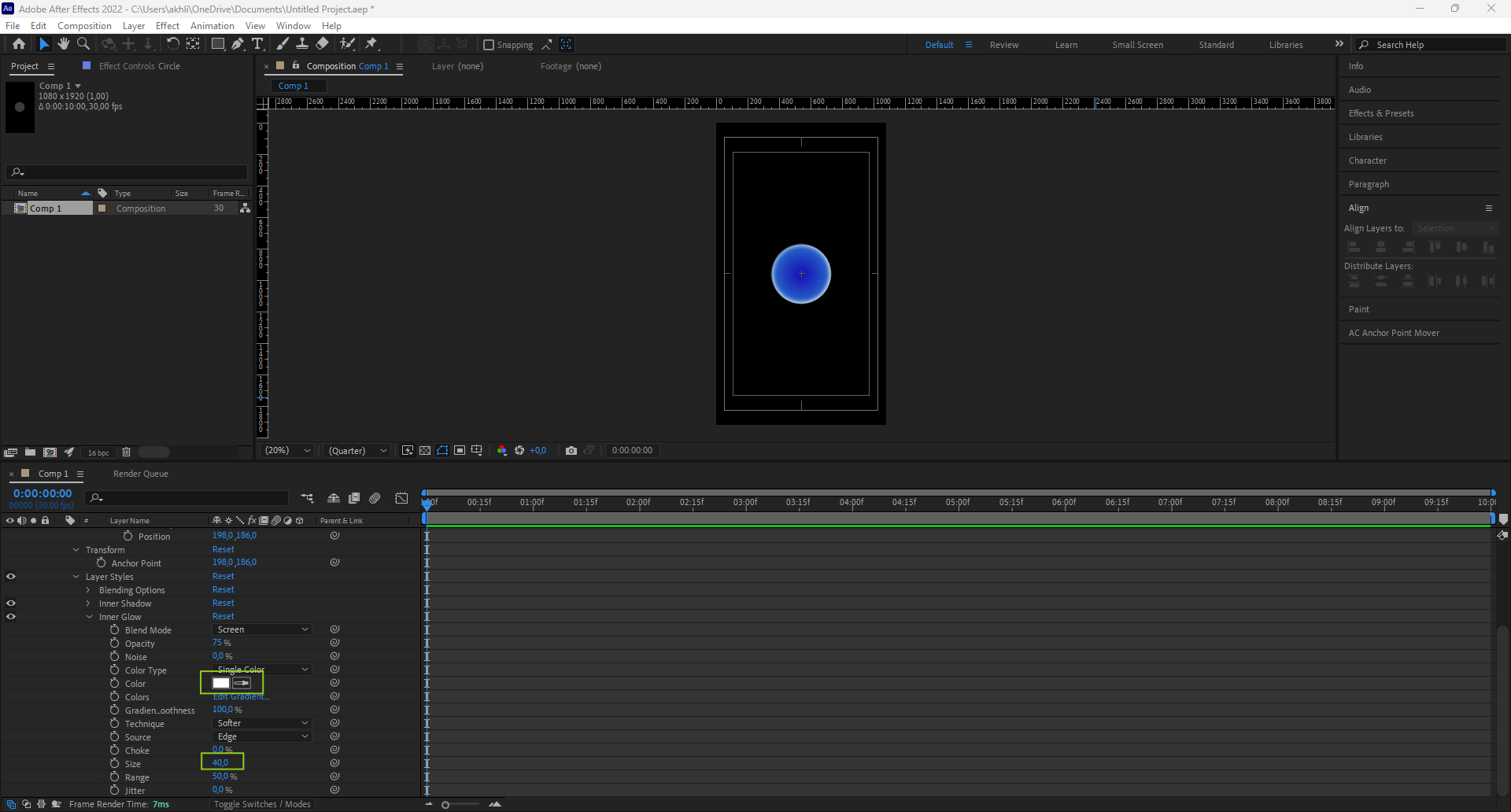
Task: Select the Eraser tool
Action: 322,44
